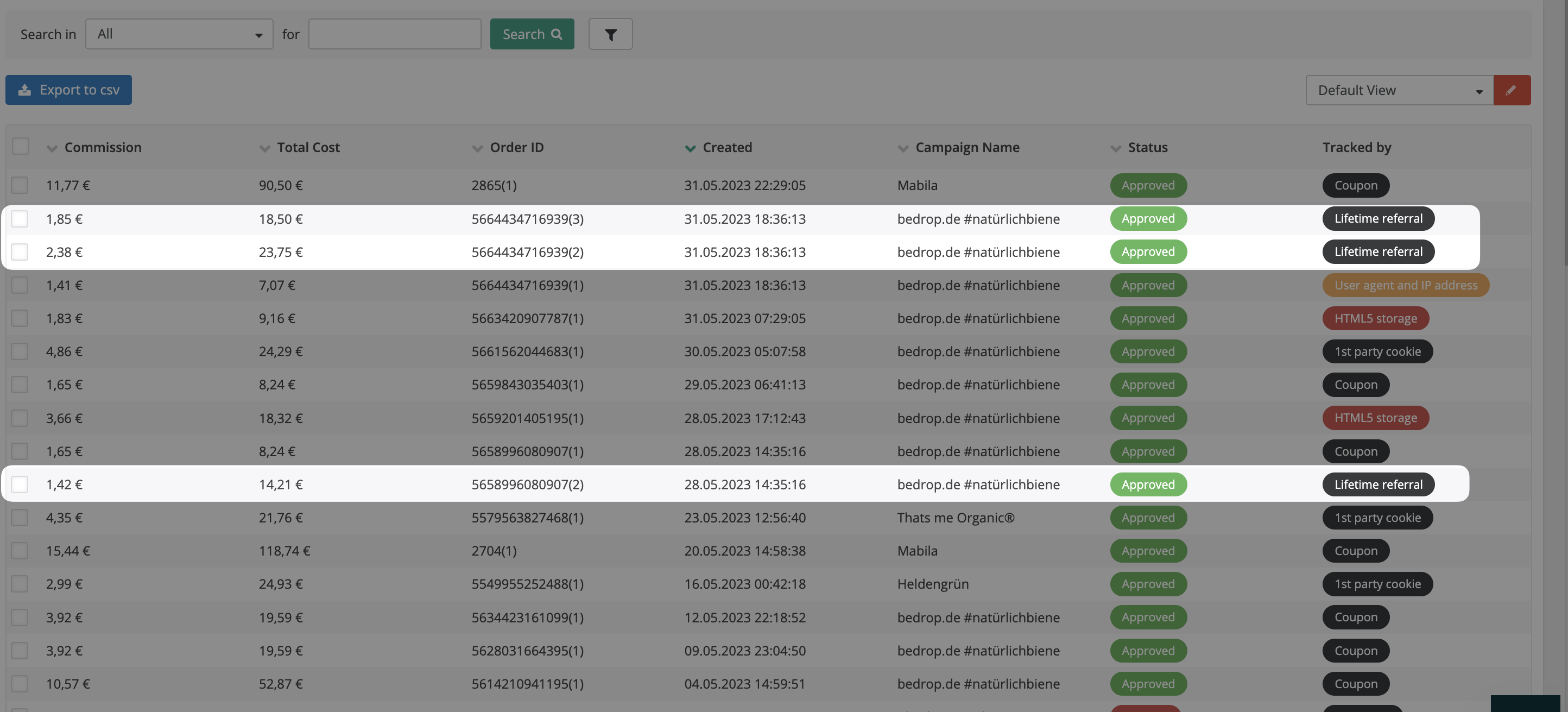Click commission value 10,57 €
The height and width of the screenshot is (712, 1568).
pos(67,684)
